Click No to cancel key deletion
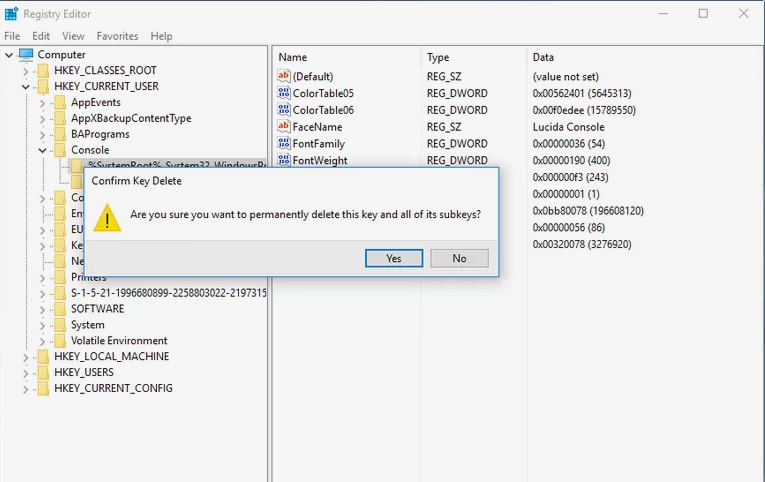Screen dimensions: 765x482 pos(459,258)
